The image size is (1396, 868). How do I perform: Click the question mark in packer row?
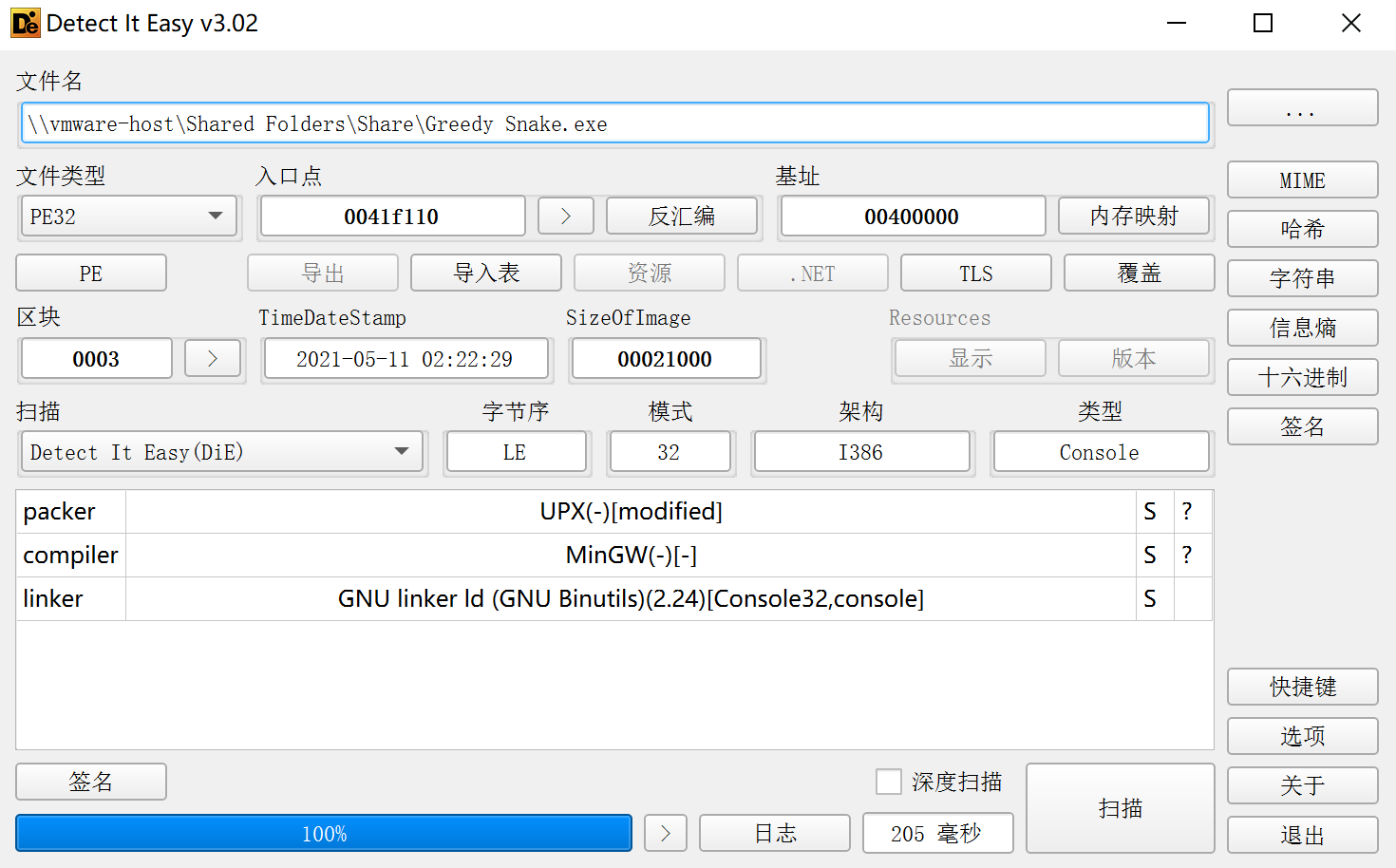tap(1187, 512)
